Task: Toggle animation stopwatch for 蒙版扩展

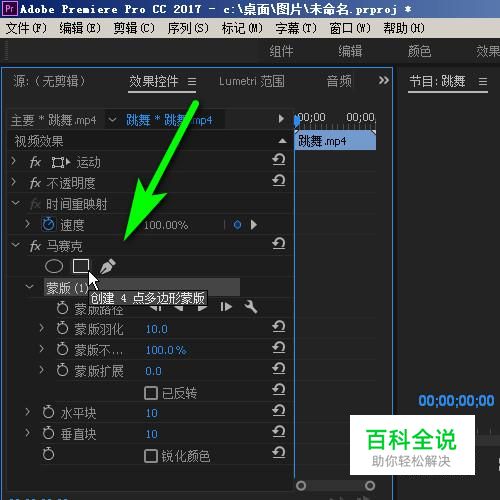Action: point(62,370)
